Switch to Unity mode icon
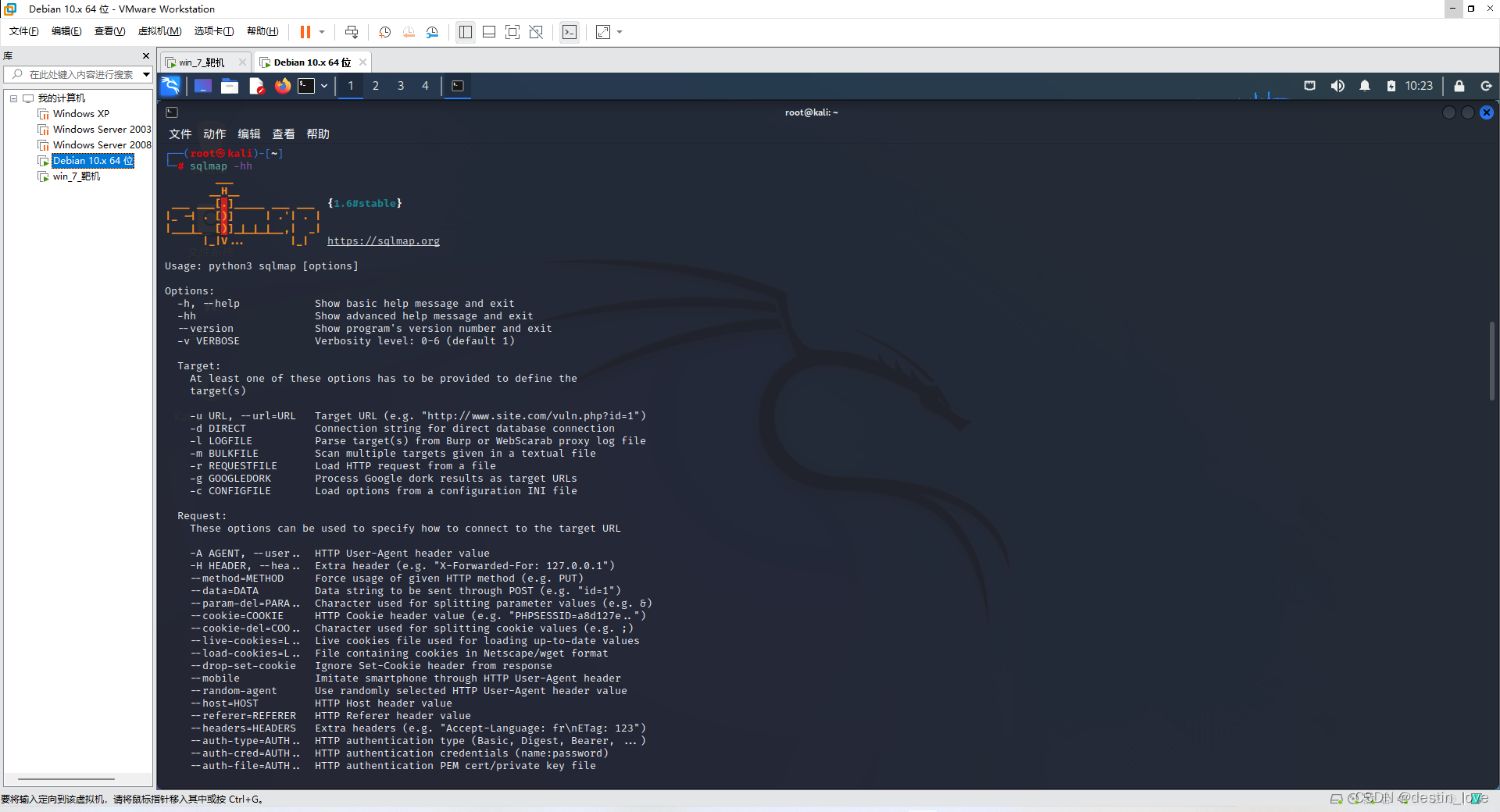 [536, 32]
